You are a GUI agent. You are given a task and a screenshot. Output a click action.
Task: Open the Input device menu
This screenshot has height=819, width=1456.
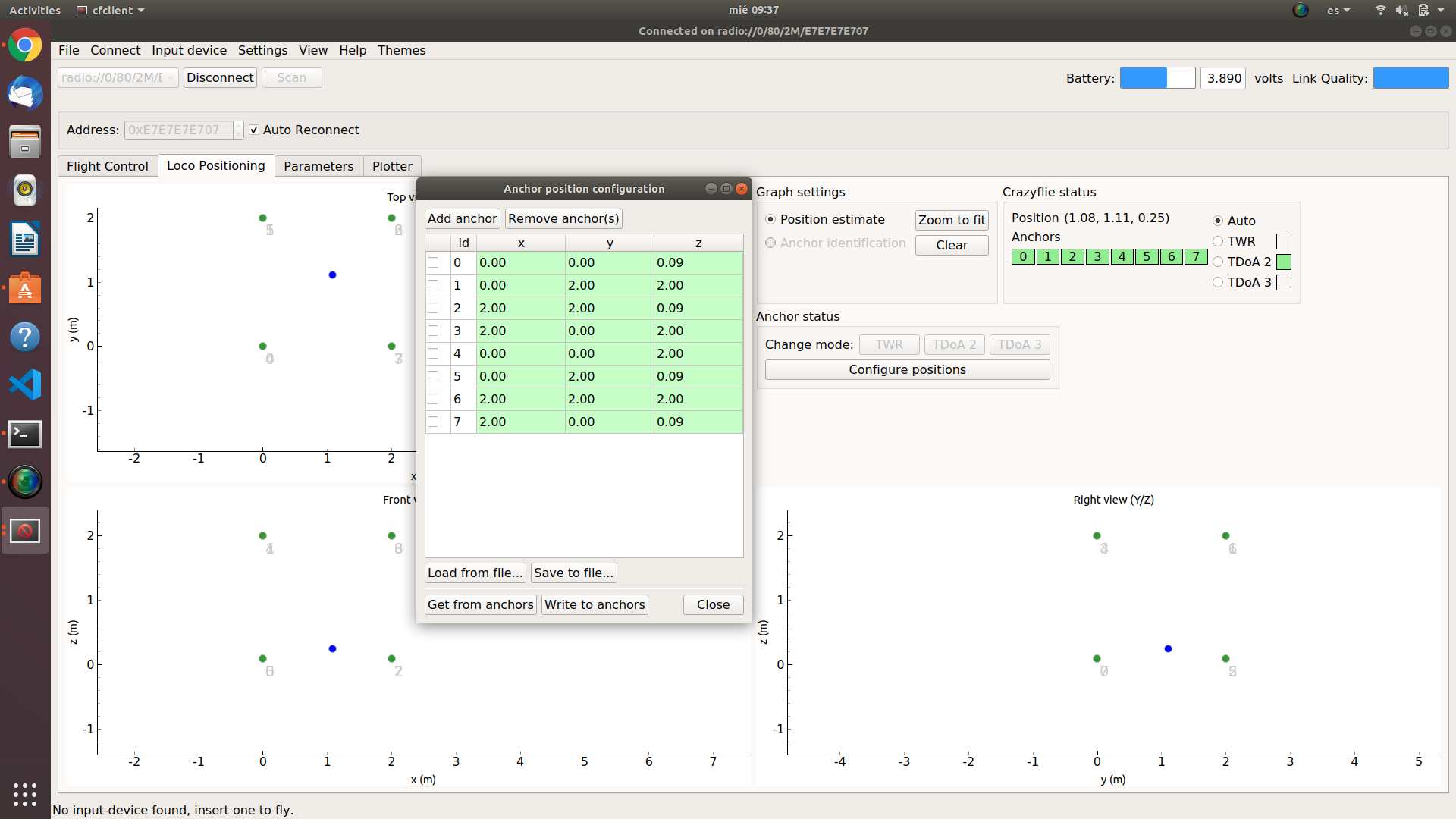(189, 51)
